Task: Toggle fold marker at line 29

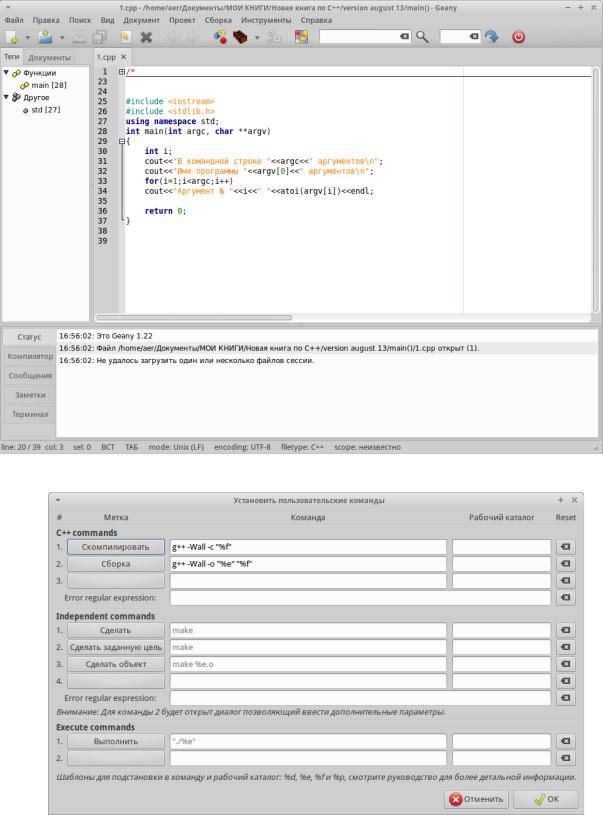Action: click(x=122, y=141)
